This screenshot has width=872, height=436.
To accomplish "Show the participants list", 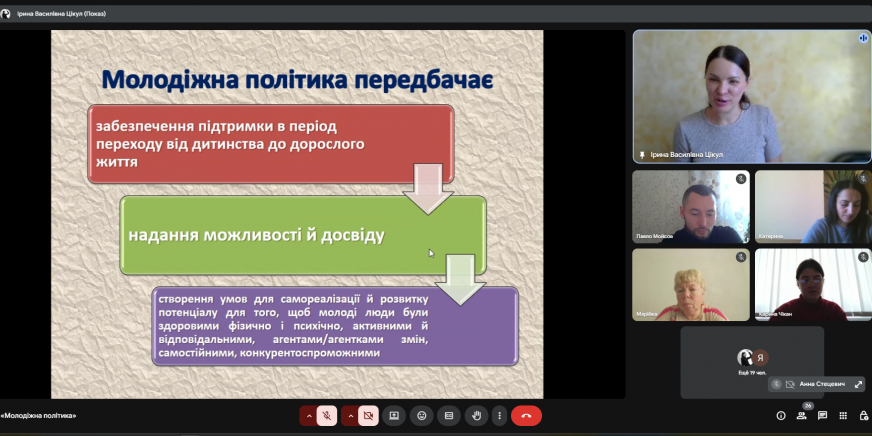I will pos(806,415).
